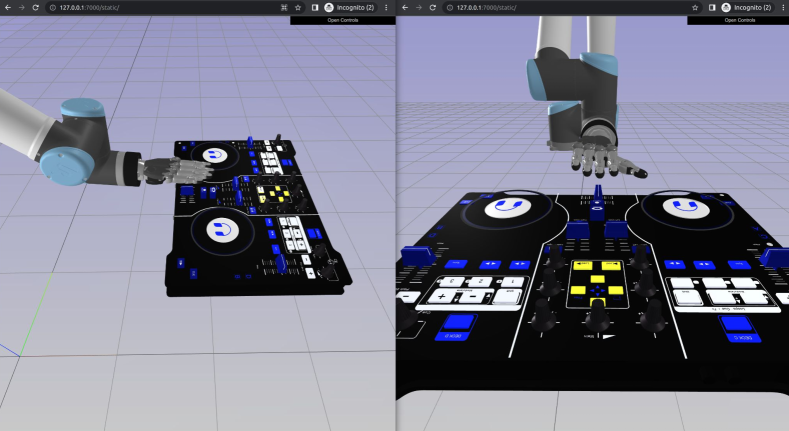Bookmark the page in the left window

click(298, 8)
